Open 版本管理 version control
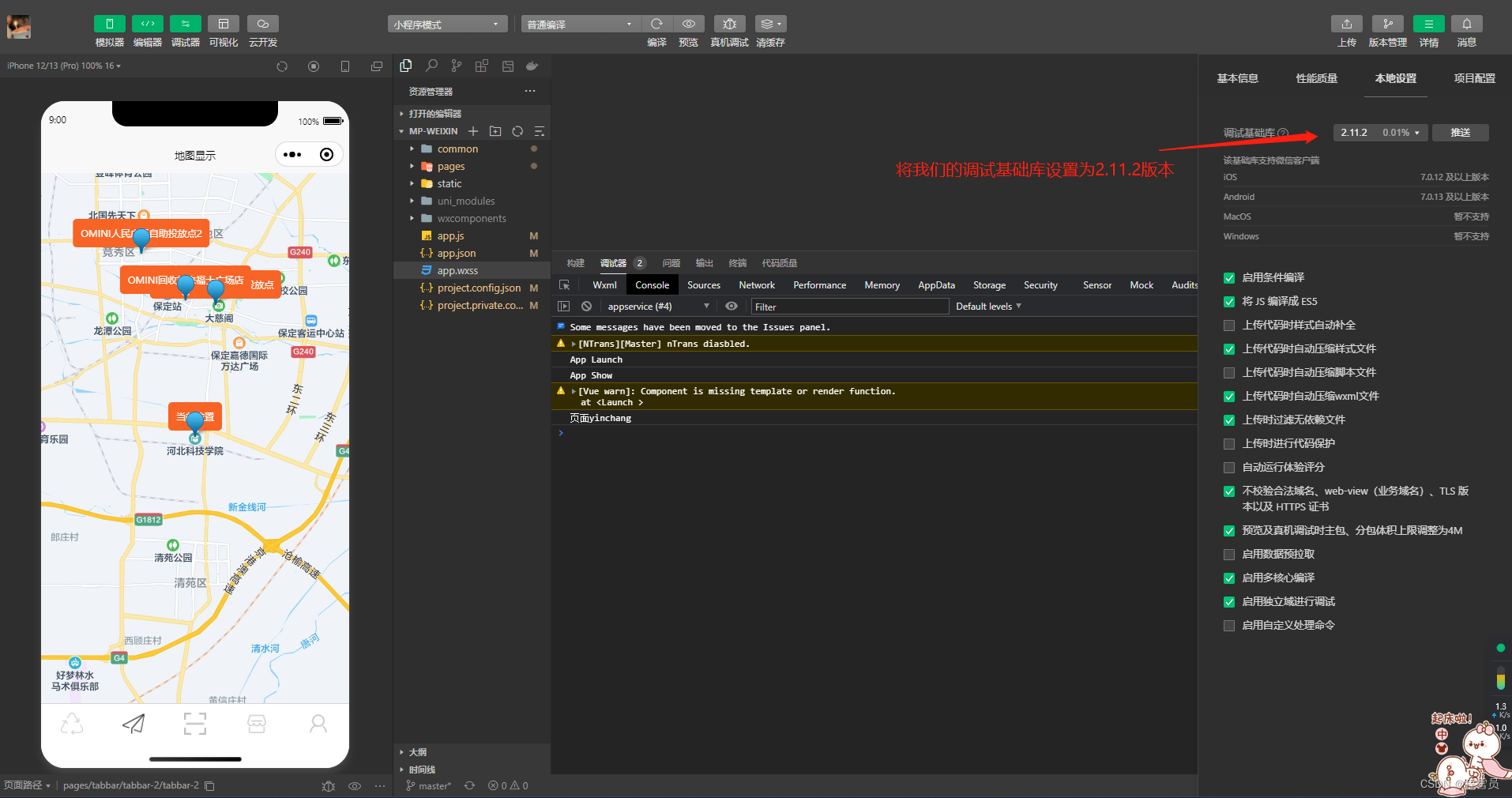1512x798 pixels. (1388, 24)
